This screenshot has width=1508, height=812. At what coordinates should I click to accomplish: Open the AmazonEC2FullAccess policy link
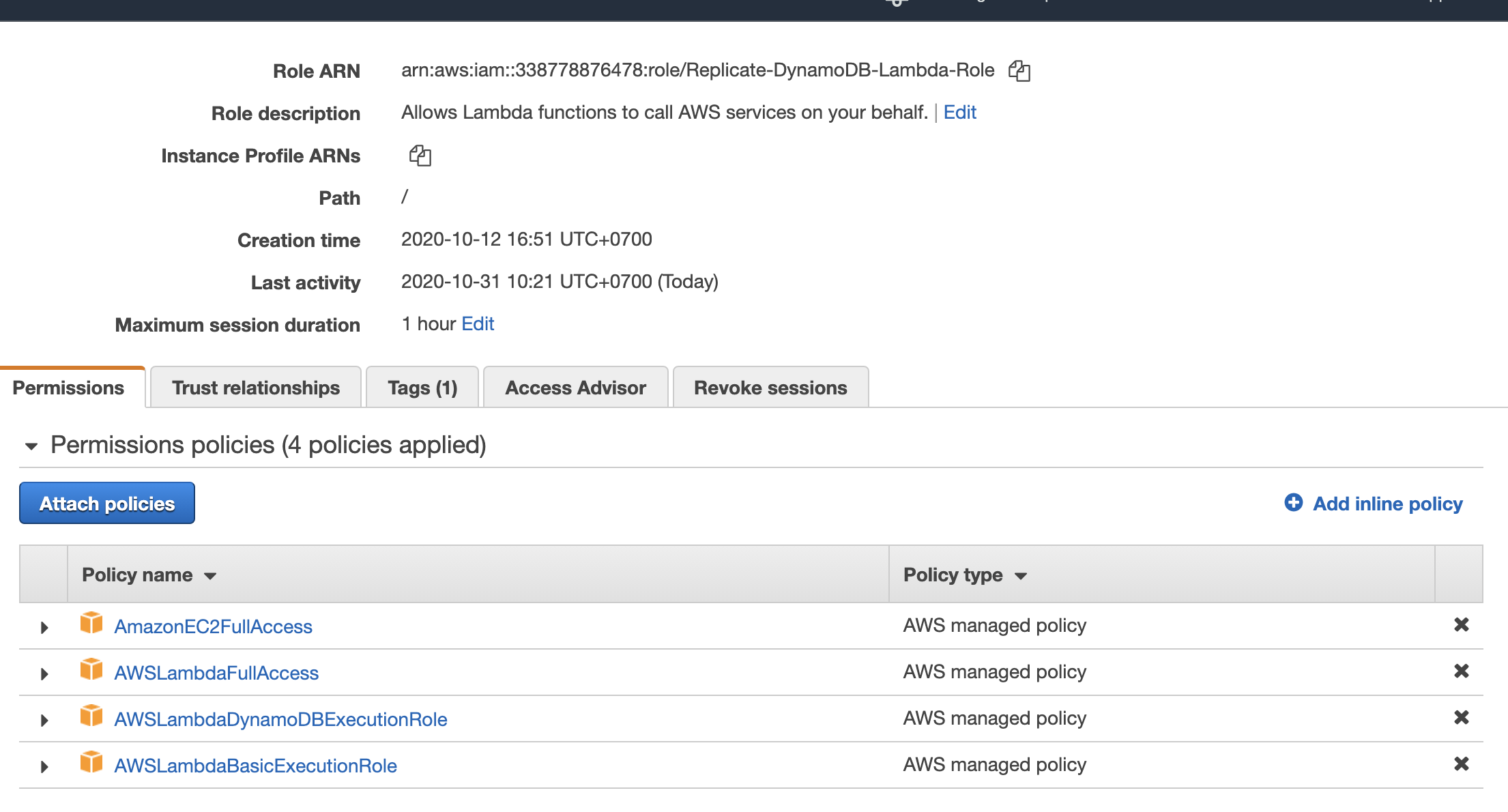213,626
